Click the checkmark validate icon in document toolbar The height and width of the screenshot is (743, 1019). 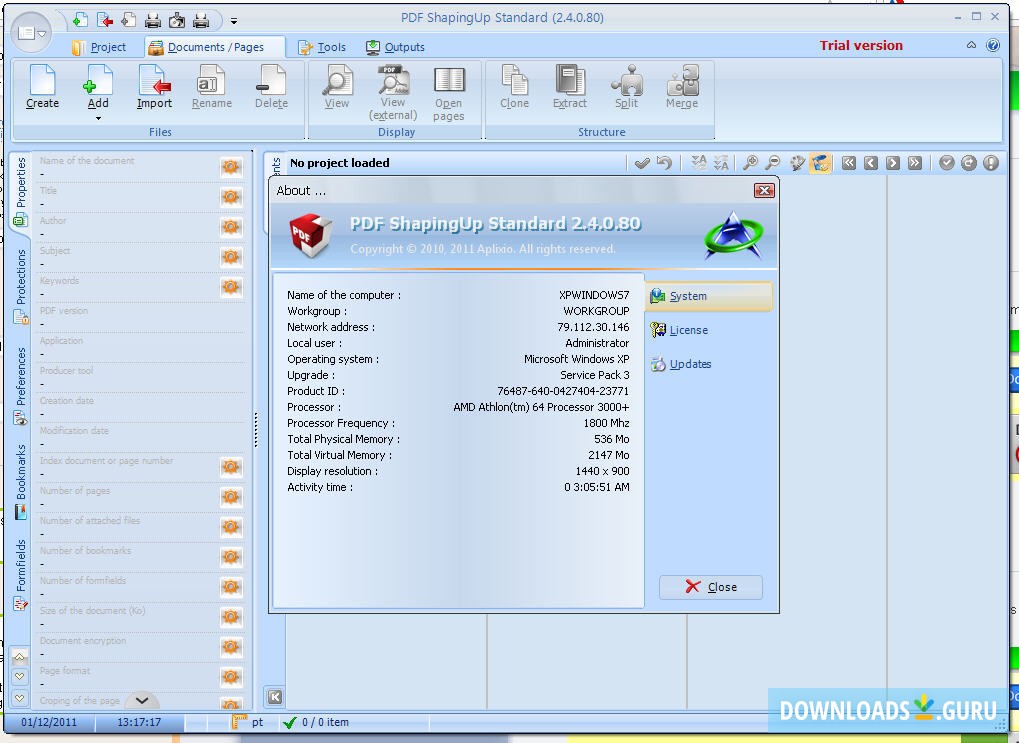642,163
